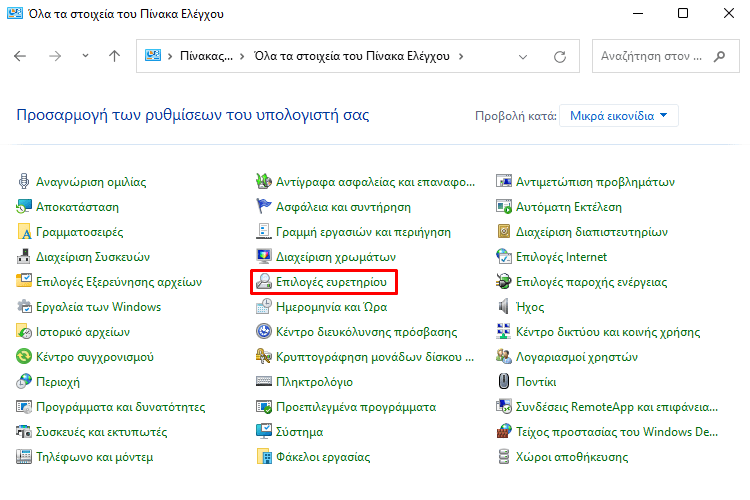Open the Windows Defender firewall brick icon
The width and height of the screenshot is (750, 500).
tap(504, 432)
